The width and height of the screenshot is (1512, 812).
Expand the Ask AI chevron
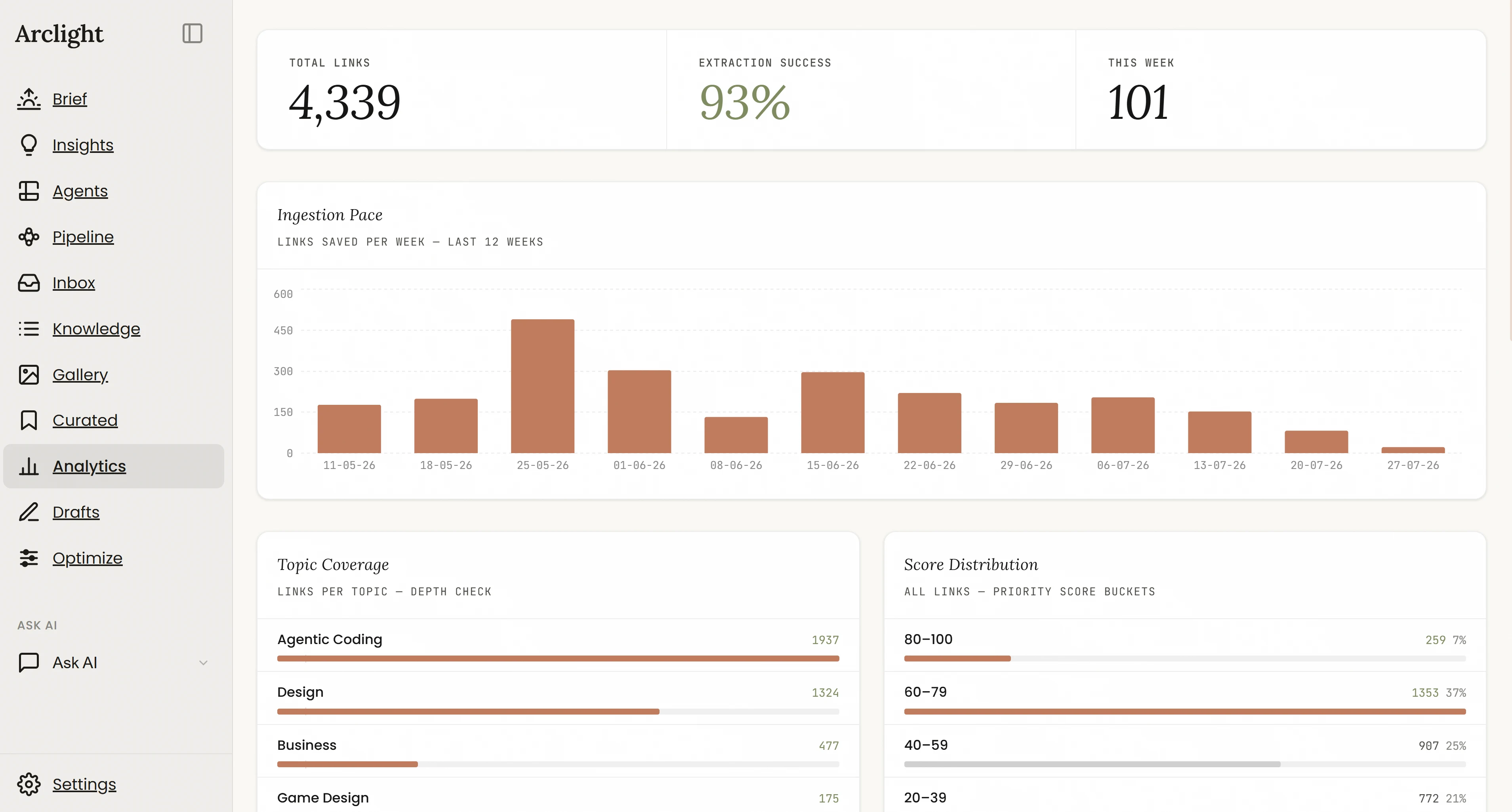click(x=204, y=663)
